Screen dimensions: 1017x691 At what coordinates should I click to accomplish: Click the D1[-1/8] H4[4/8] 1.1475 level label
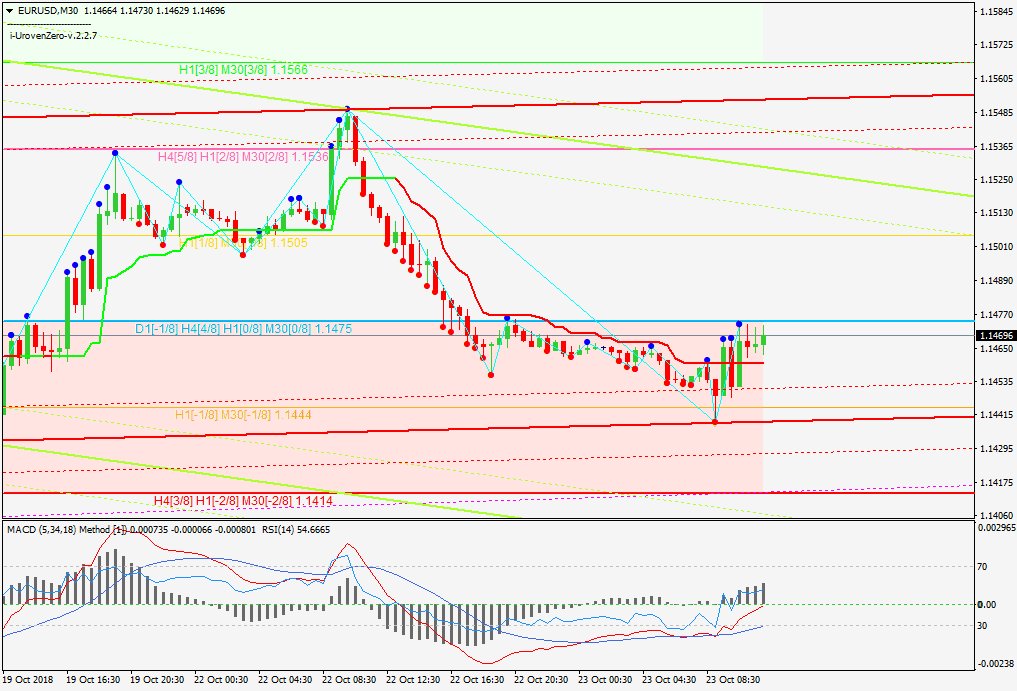[x=243, y=329]
